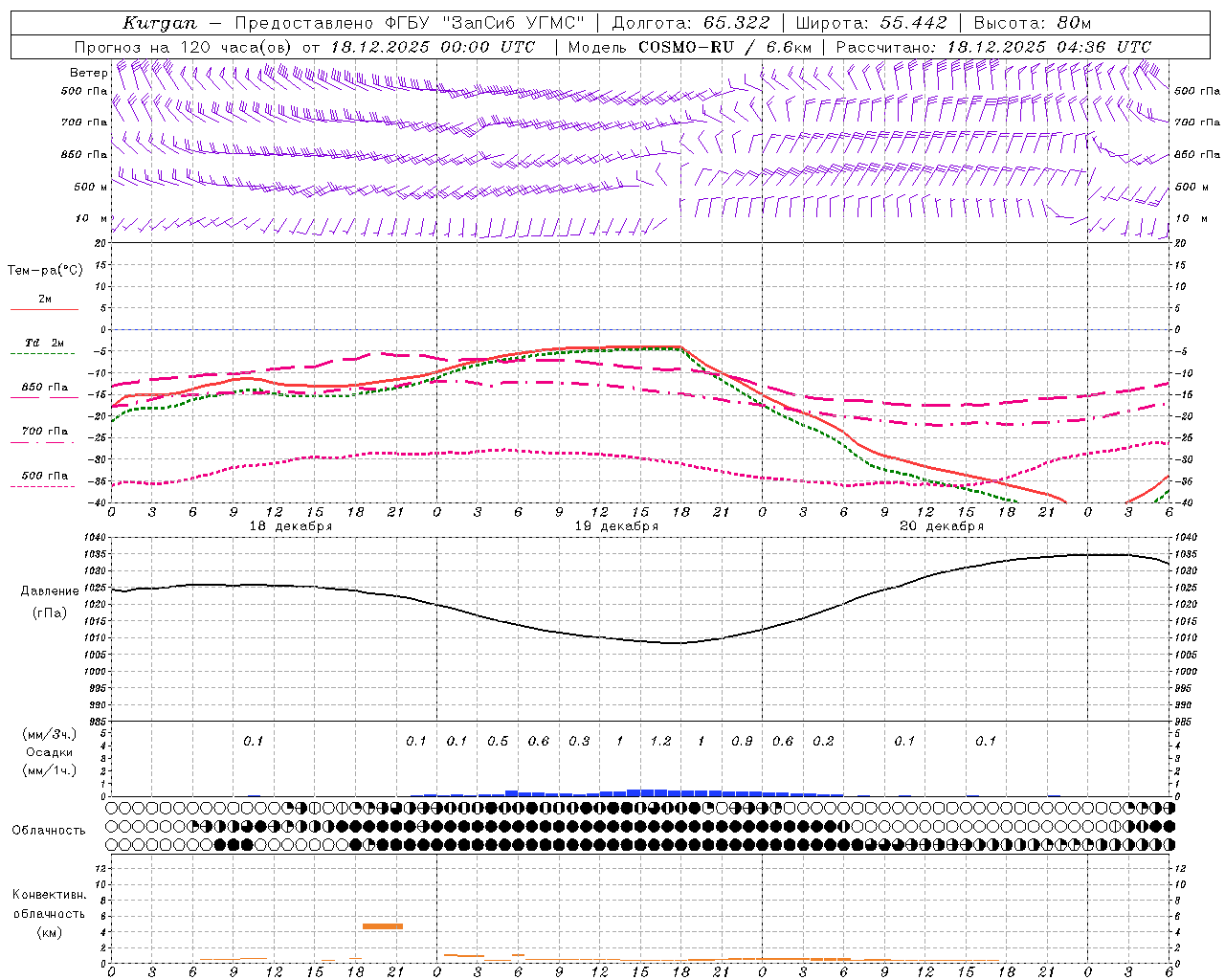This screenshot has height=980, width=1225.
Task: Select the Td 2м legend entry
Action: 44,343
